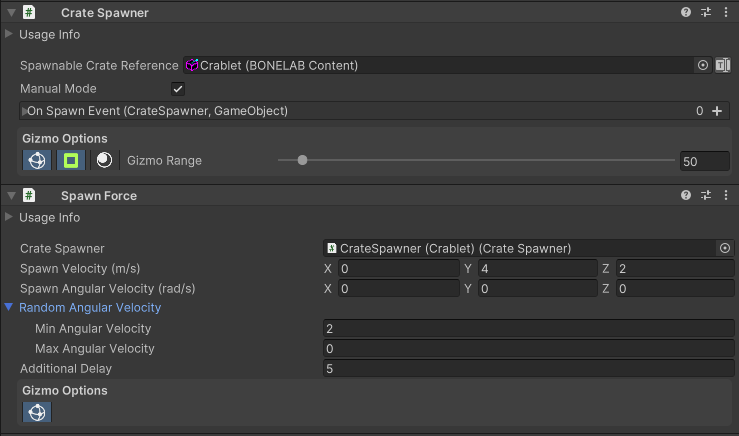Image resolution: width=739 pixels, height=436 pixels.
Task: Click Spawn Force help reference icon
Action: [x=686, y=196]
